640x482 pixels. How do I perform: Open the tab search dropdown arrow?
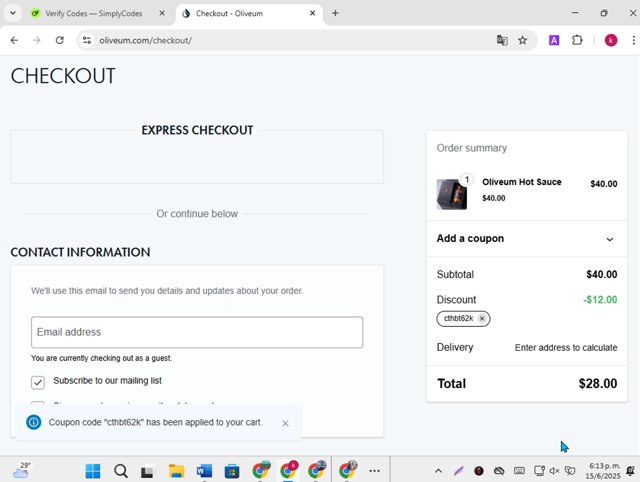click(13, 13)
